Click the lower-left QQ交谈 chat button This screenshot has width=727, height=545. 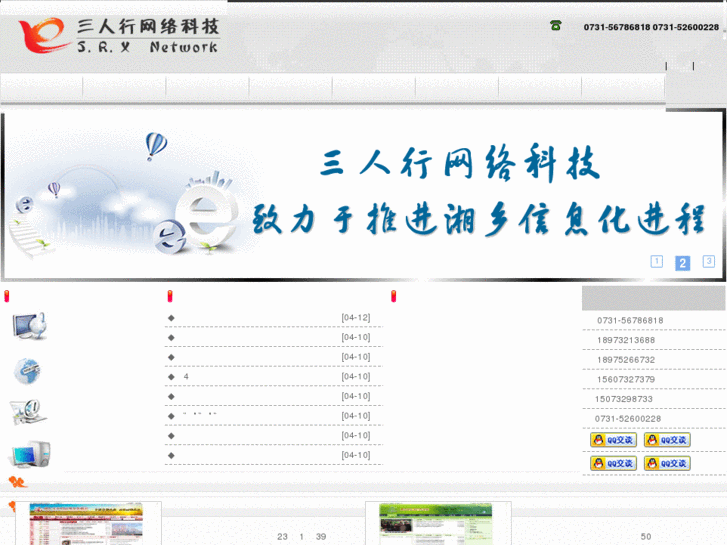pyautogui.click(x=613, y=463)
